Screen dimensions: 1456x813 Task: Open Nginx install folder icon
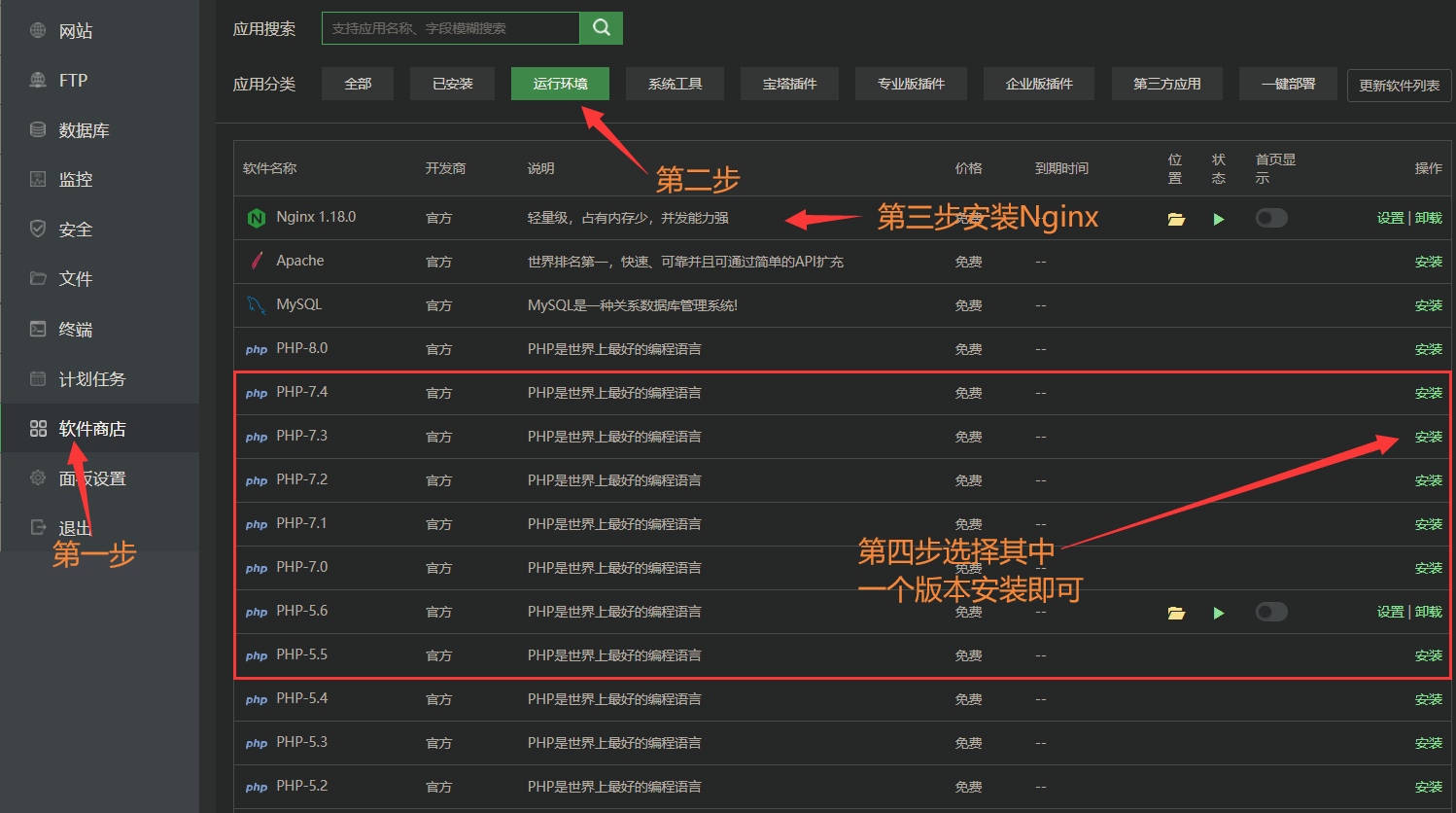click(1176, 219)
